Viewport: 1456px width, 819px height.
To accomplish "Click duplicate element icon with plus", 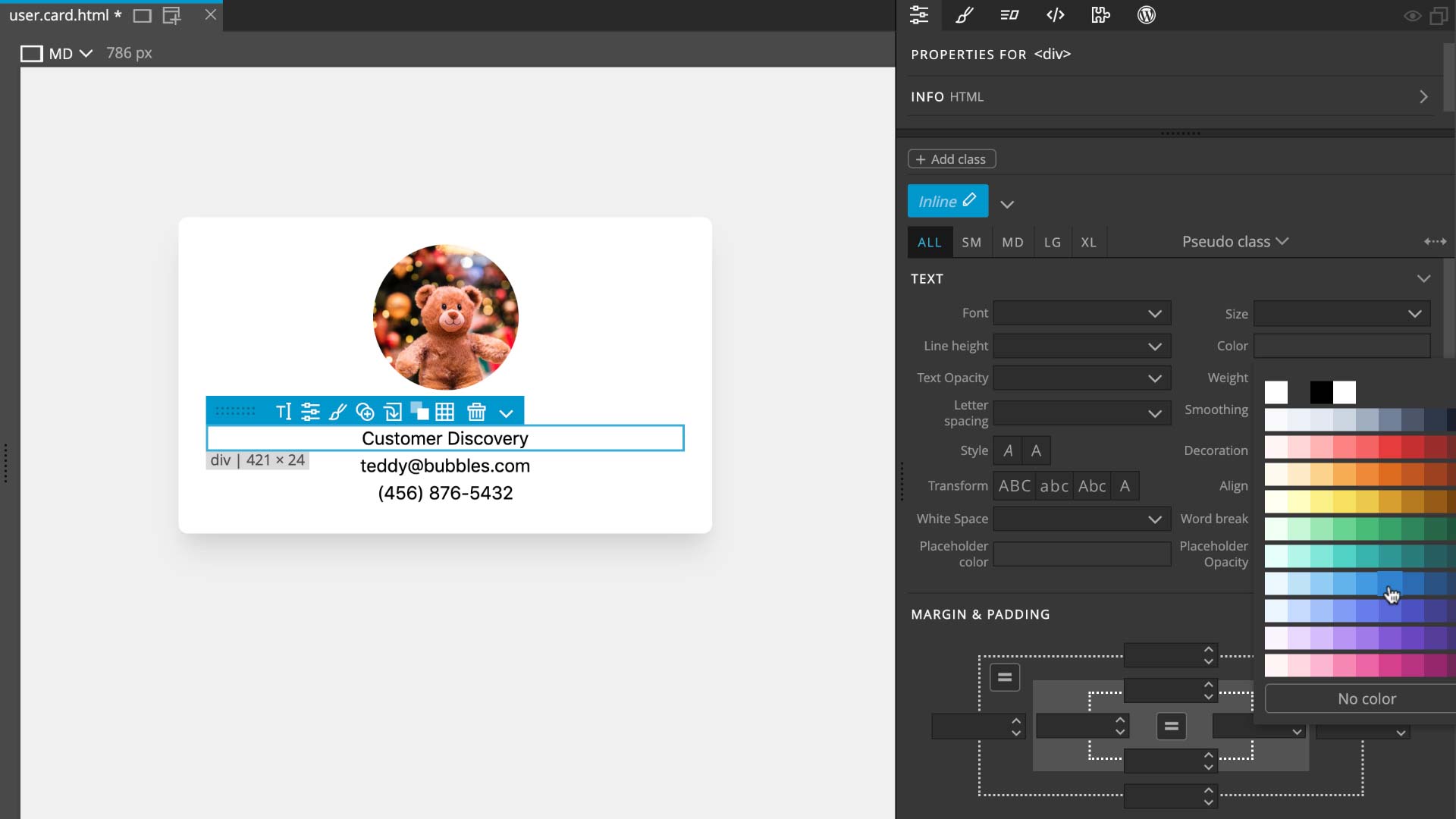I will (365, 412).
